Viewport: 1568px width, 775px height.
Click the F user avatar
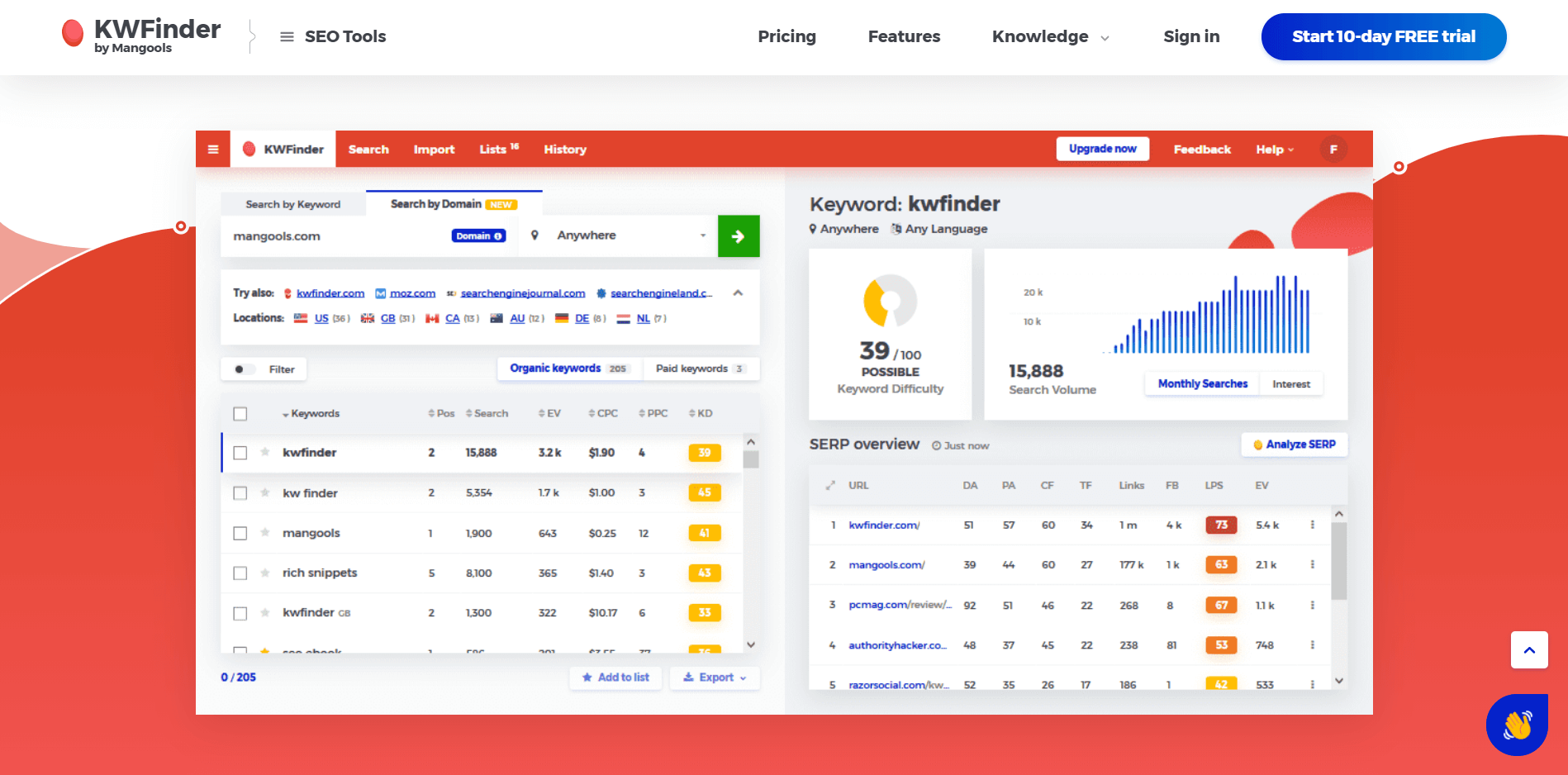click(1333, 150)
